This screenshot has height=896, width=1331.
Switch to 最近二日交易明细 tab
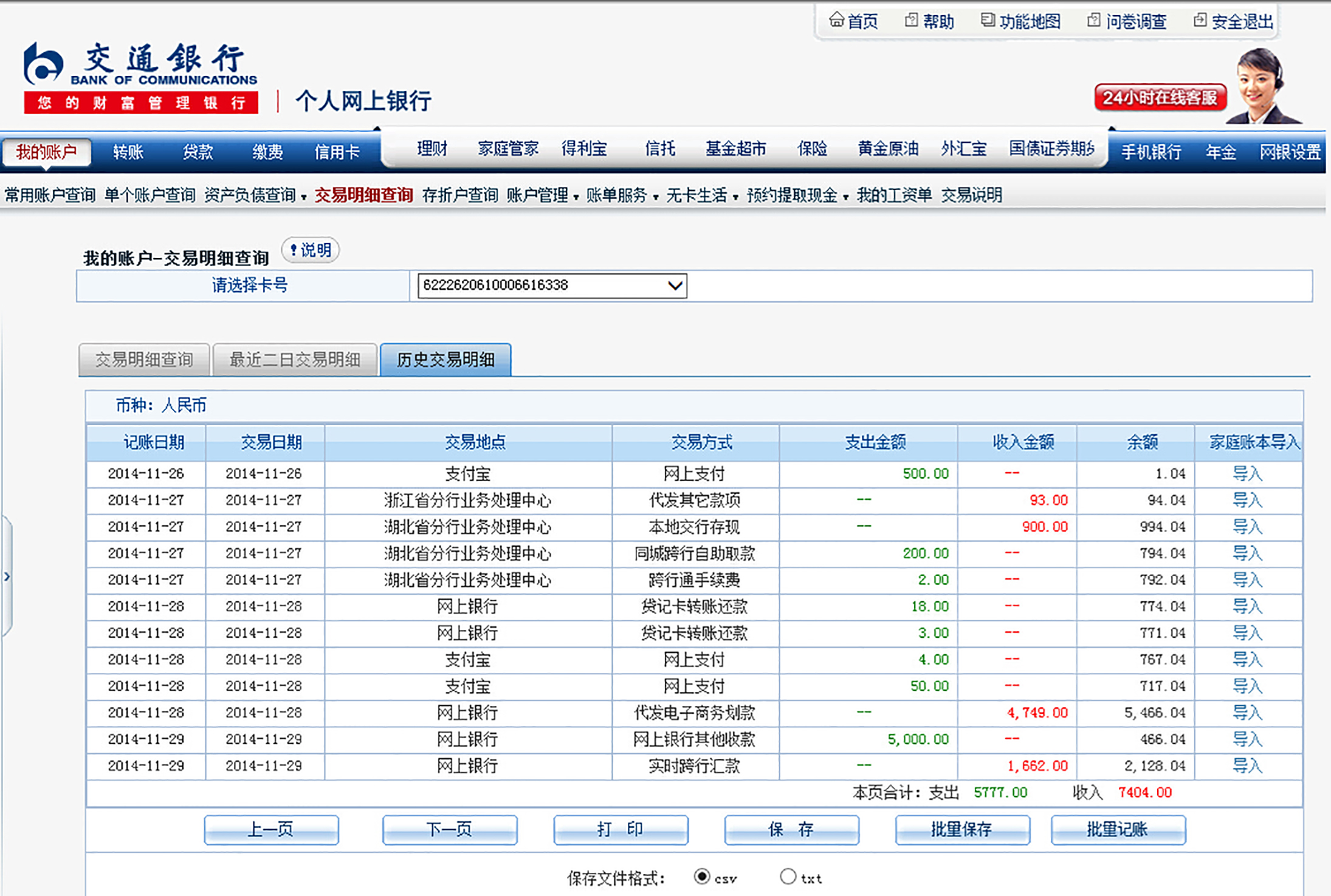tap(295, 360)
